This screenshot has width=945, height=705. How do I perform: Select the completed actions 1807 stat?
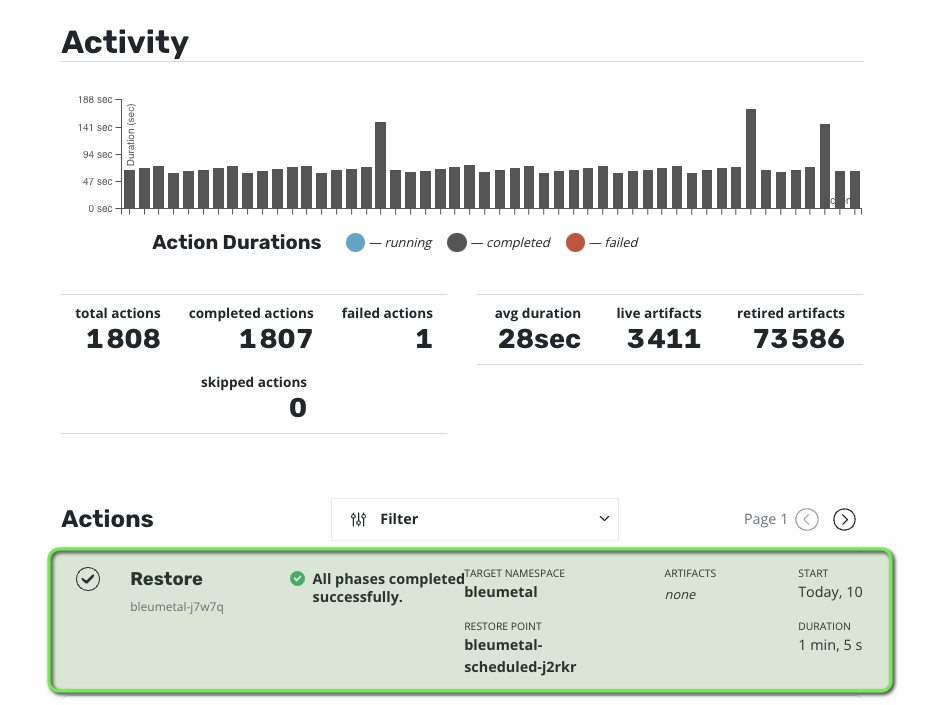click(x=252, y=329)
